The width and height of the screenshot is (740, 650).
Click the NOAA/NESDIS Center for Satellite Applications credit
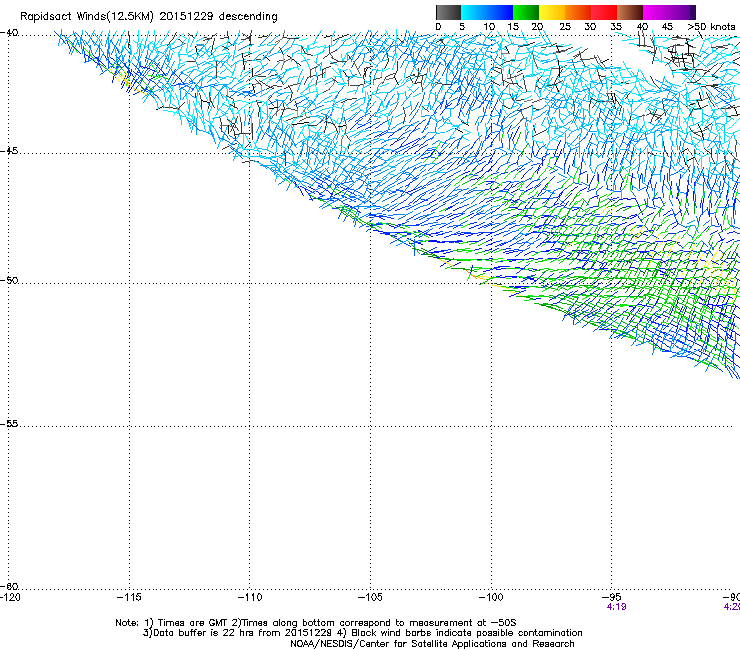point(432,644)
